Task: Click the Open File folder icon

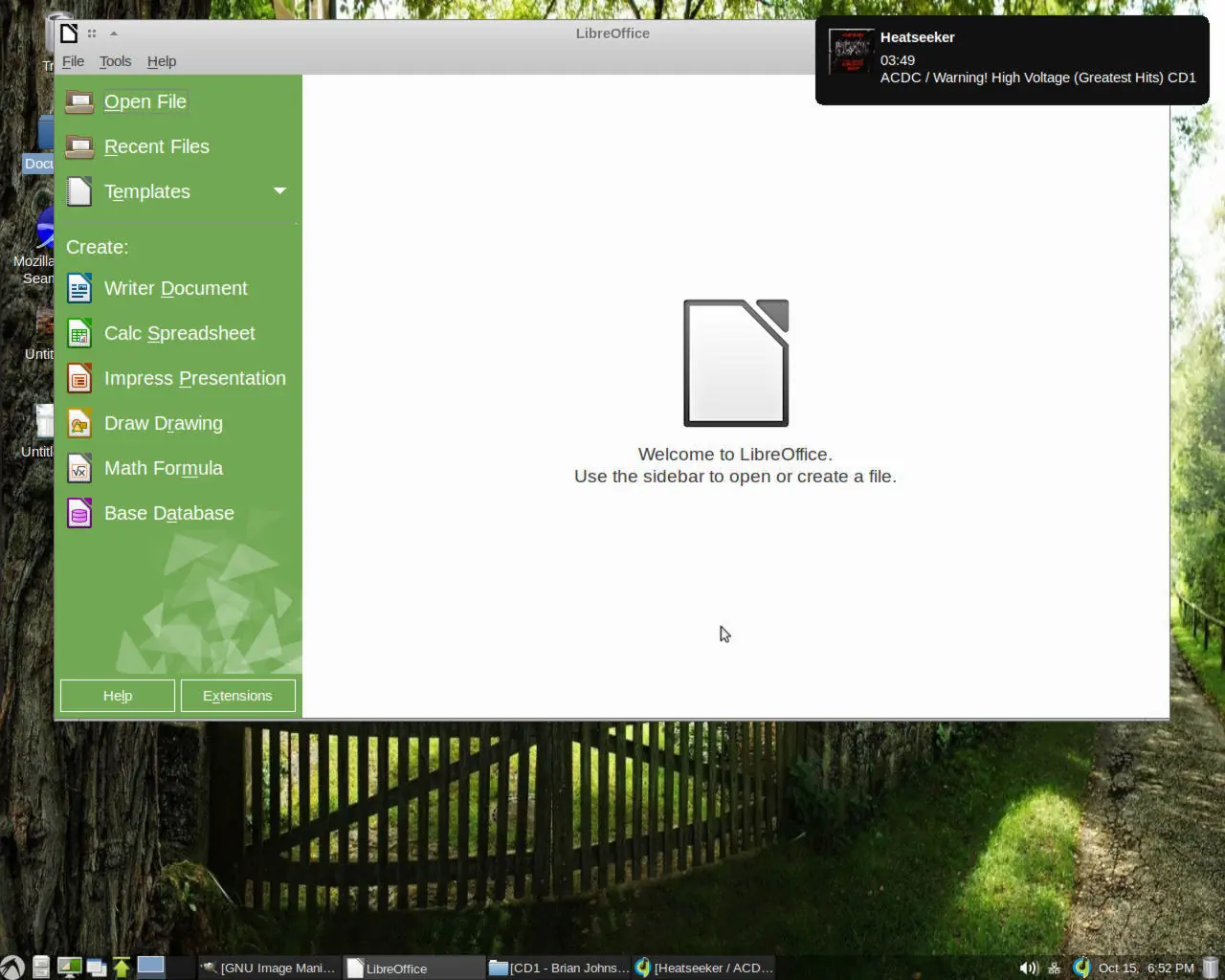Action: pos(79,101)
